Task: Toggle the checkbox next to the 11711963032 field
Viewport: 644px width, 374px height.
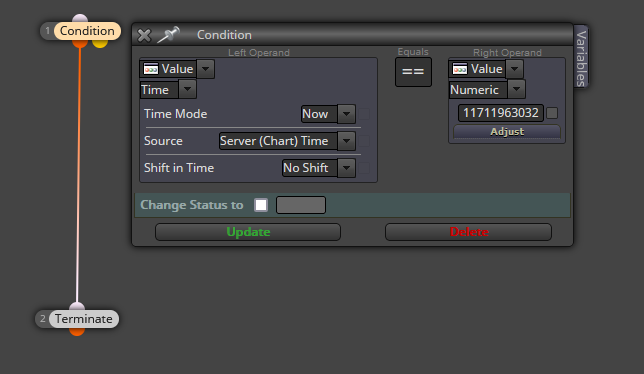Action: [552, 113]
